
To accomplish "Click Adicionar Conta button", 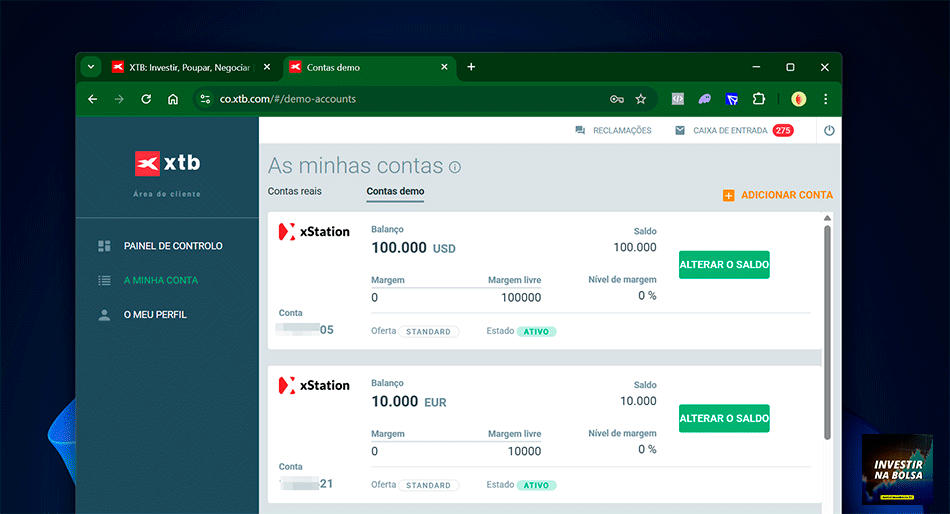I will (x=777, y=195).
